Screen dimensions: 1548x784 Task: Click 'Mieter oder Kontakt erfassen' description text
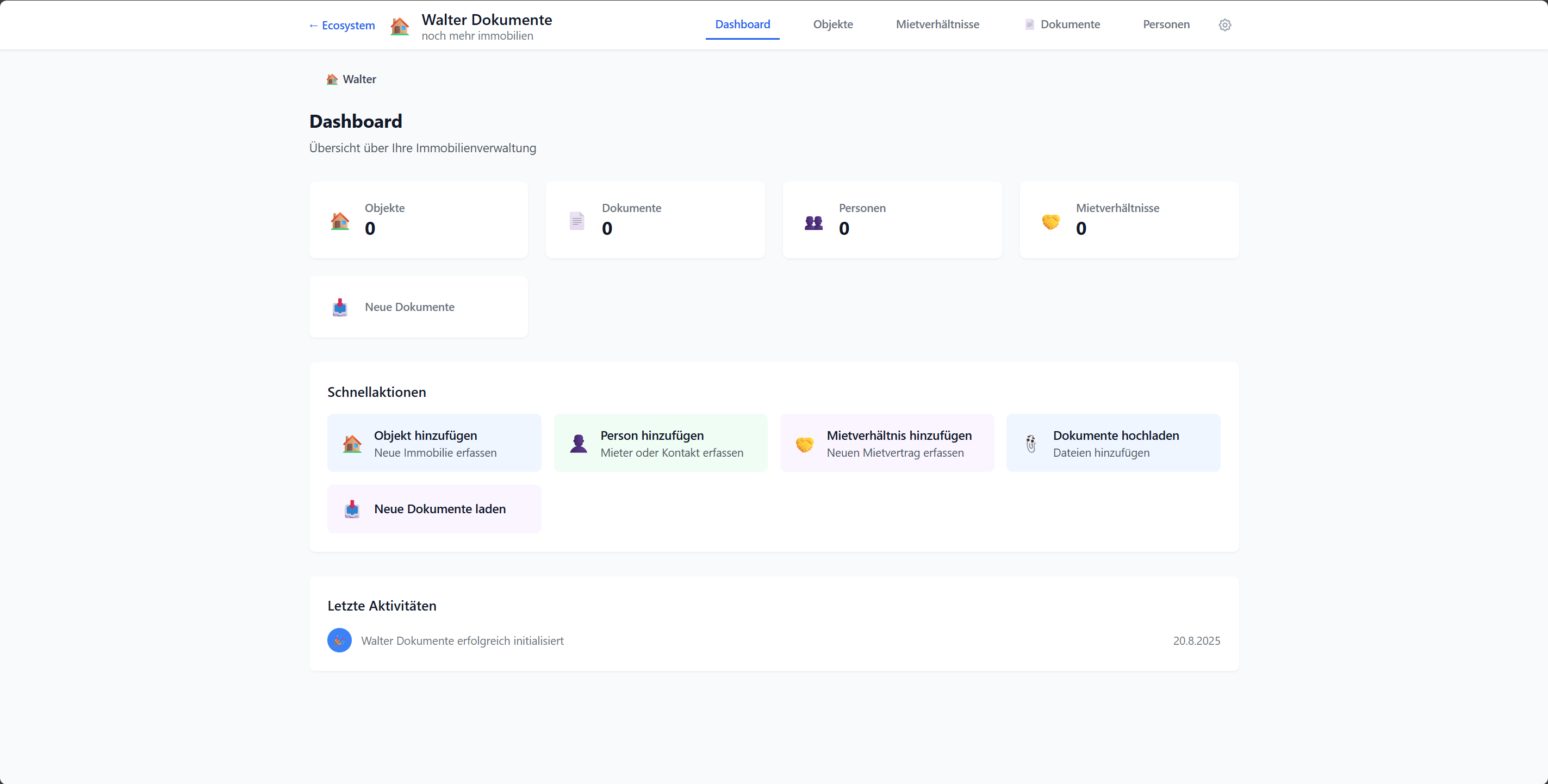(x=672, y=453)
